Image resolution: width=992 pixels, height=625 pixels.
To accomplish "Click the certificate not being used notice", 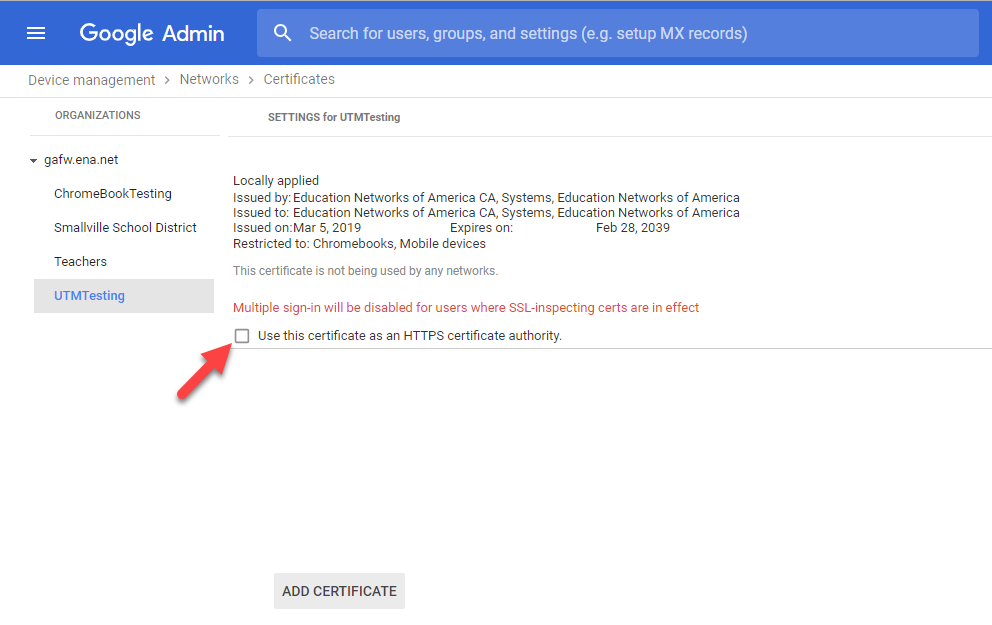I will [365, 271].
